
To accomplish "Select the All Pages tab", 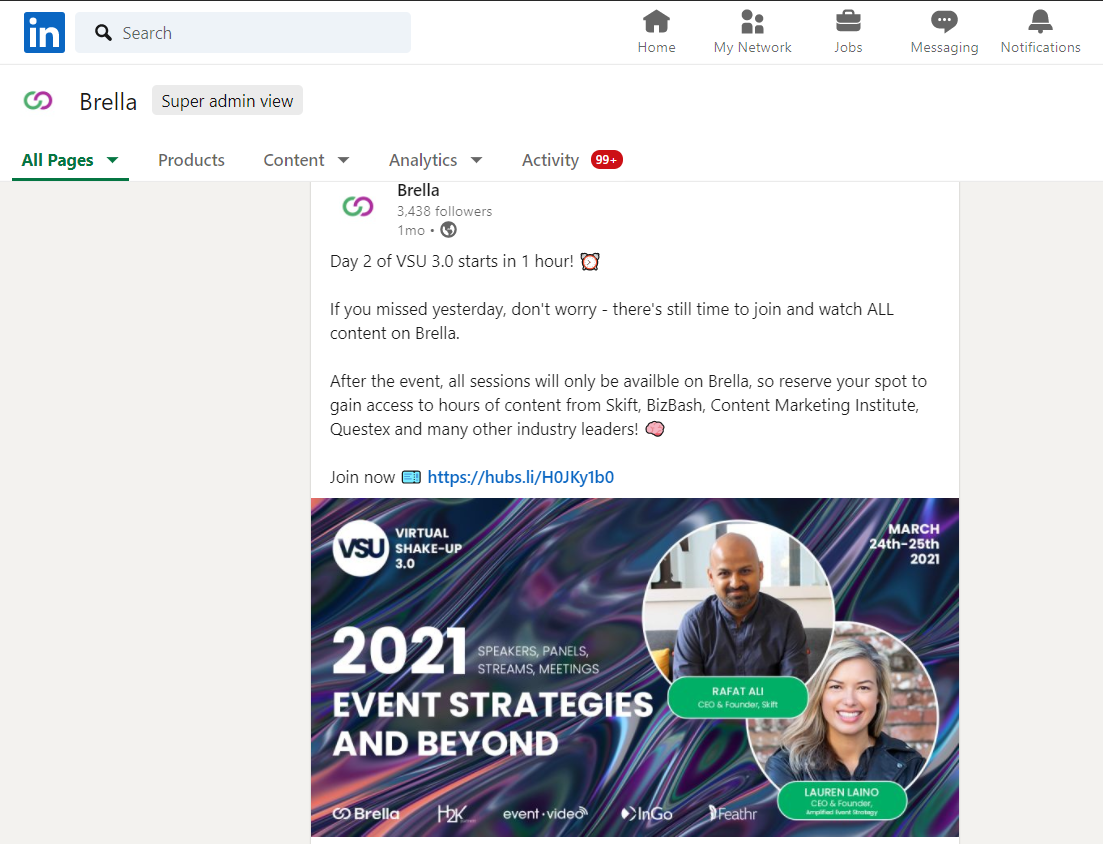I will 58,160.
